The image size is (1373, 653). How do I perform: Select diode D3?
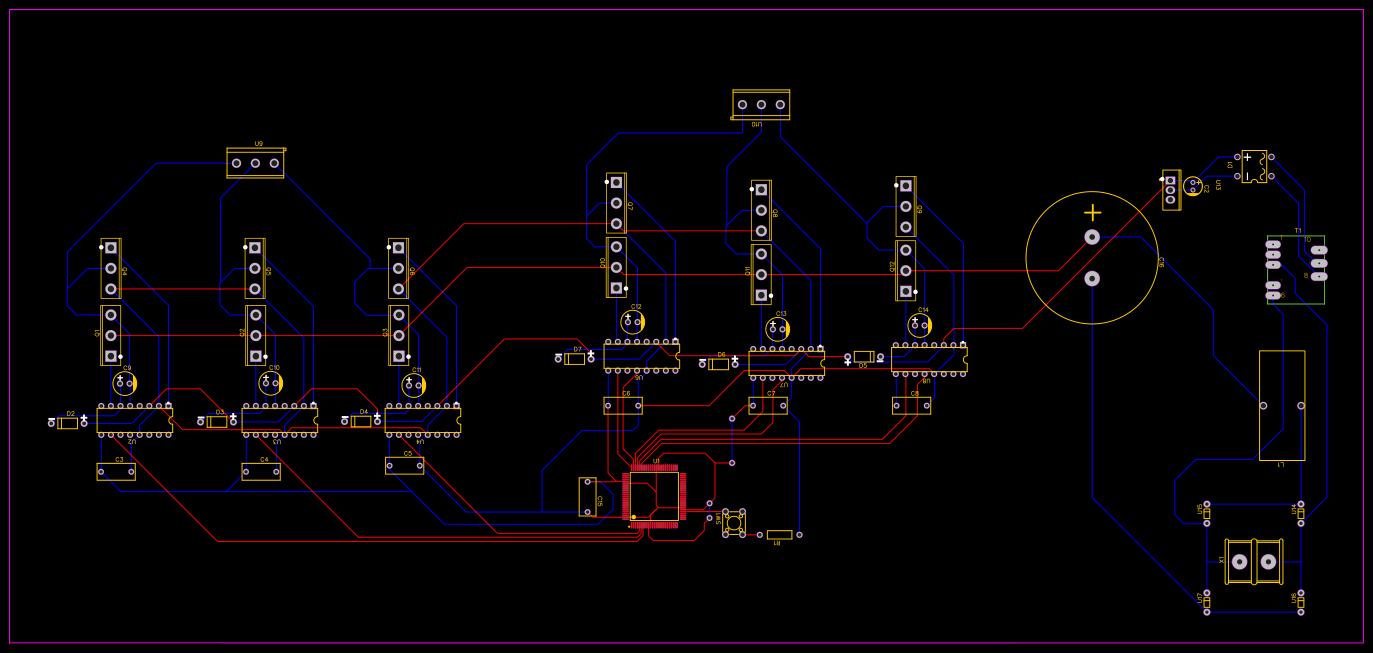tap(217, 422)
